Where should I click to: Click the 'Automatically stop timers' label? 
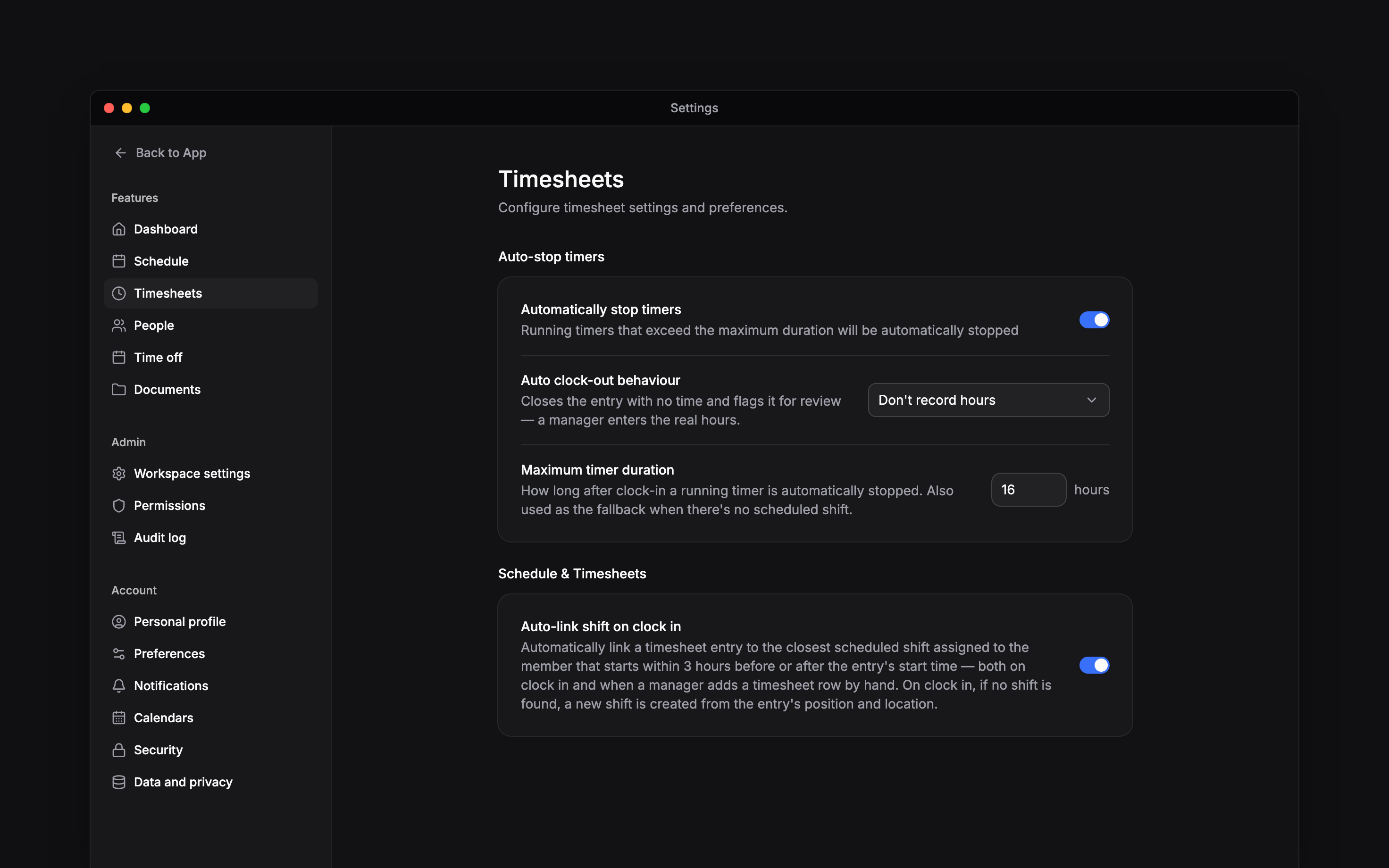tap(600, 309)
